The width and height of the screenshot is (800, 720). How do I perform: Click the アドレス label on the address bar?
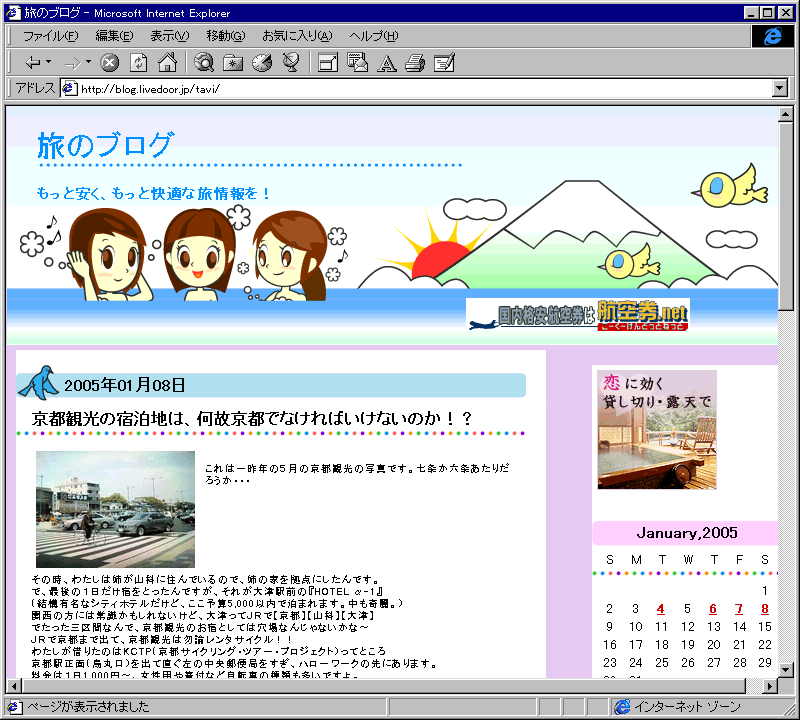(x=35, y=88)
